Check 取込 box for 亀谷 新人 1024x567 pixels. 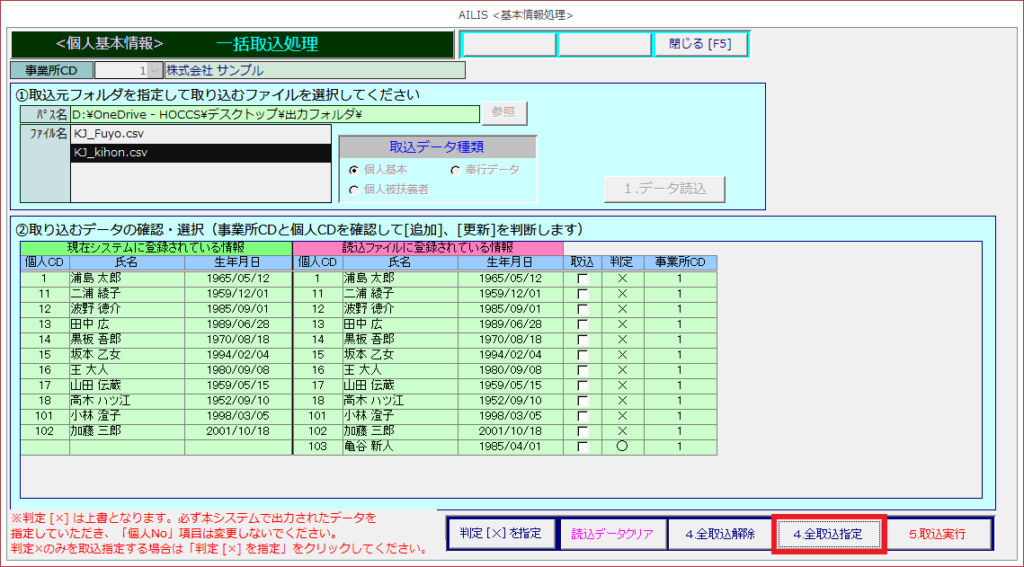click(x=582, y=447)
